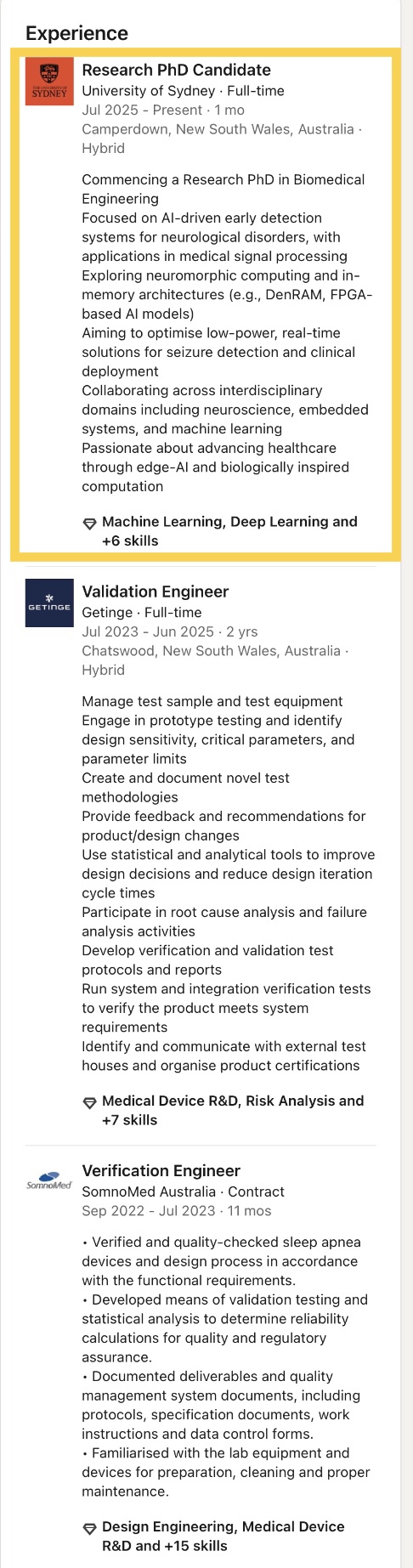Click University of Sydney · Full-time text
413x1568 pixels.
point(183,91)
